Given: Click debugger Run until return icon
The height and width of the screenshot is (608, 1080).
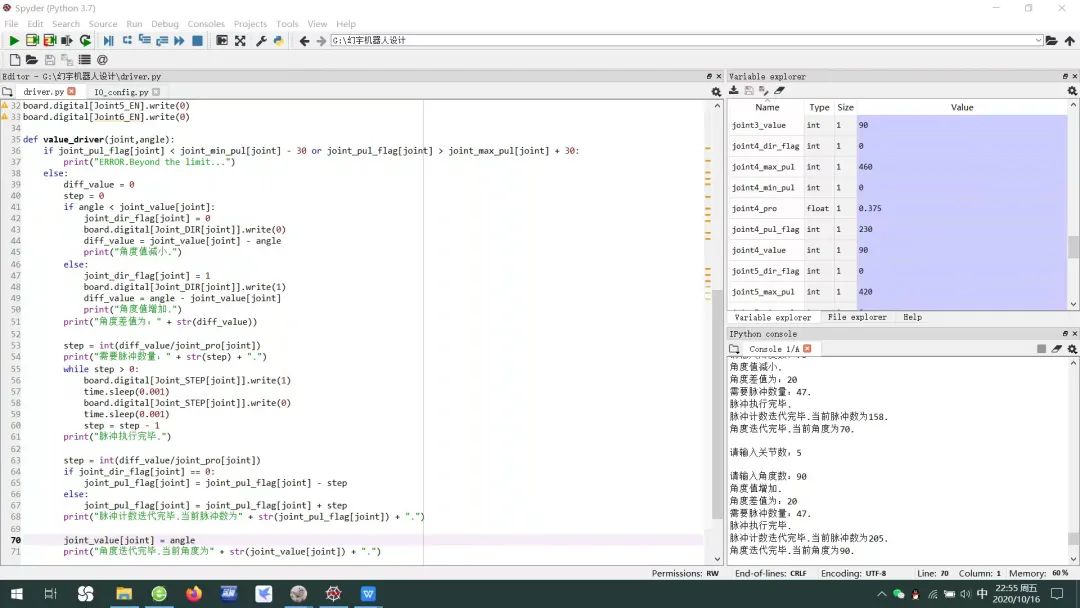Looking at the screenshot, I should pos(162,41).
